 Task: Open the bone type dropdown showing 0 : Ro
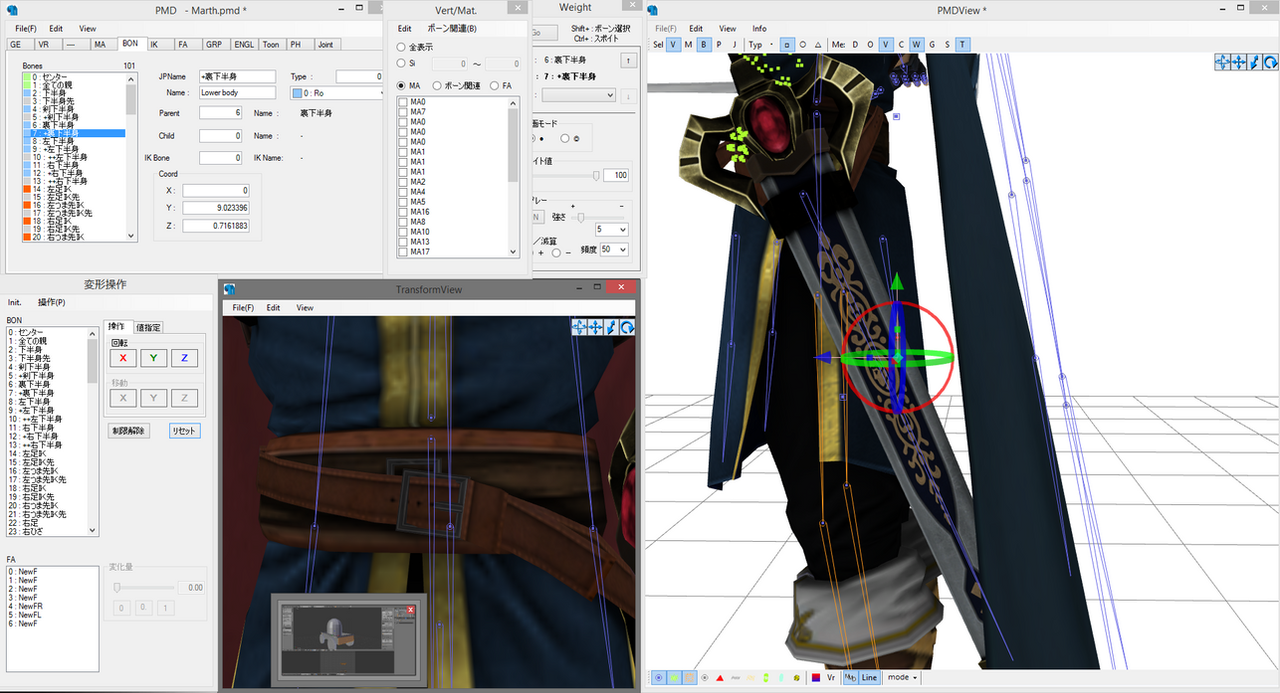click(x=337, y=93)
